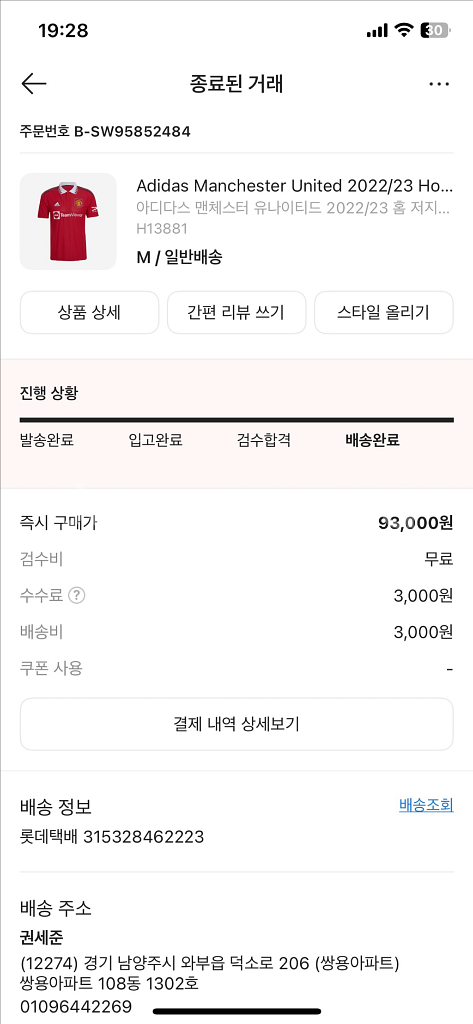This screenshot has height=1024, width=473.
Task: Click the 스타일 올리기 button
Action: tap(383, 313)
